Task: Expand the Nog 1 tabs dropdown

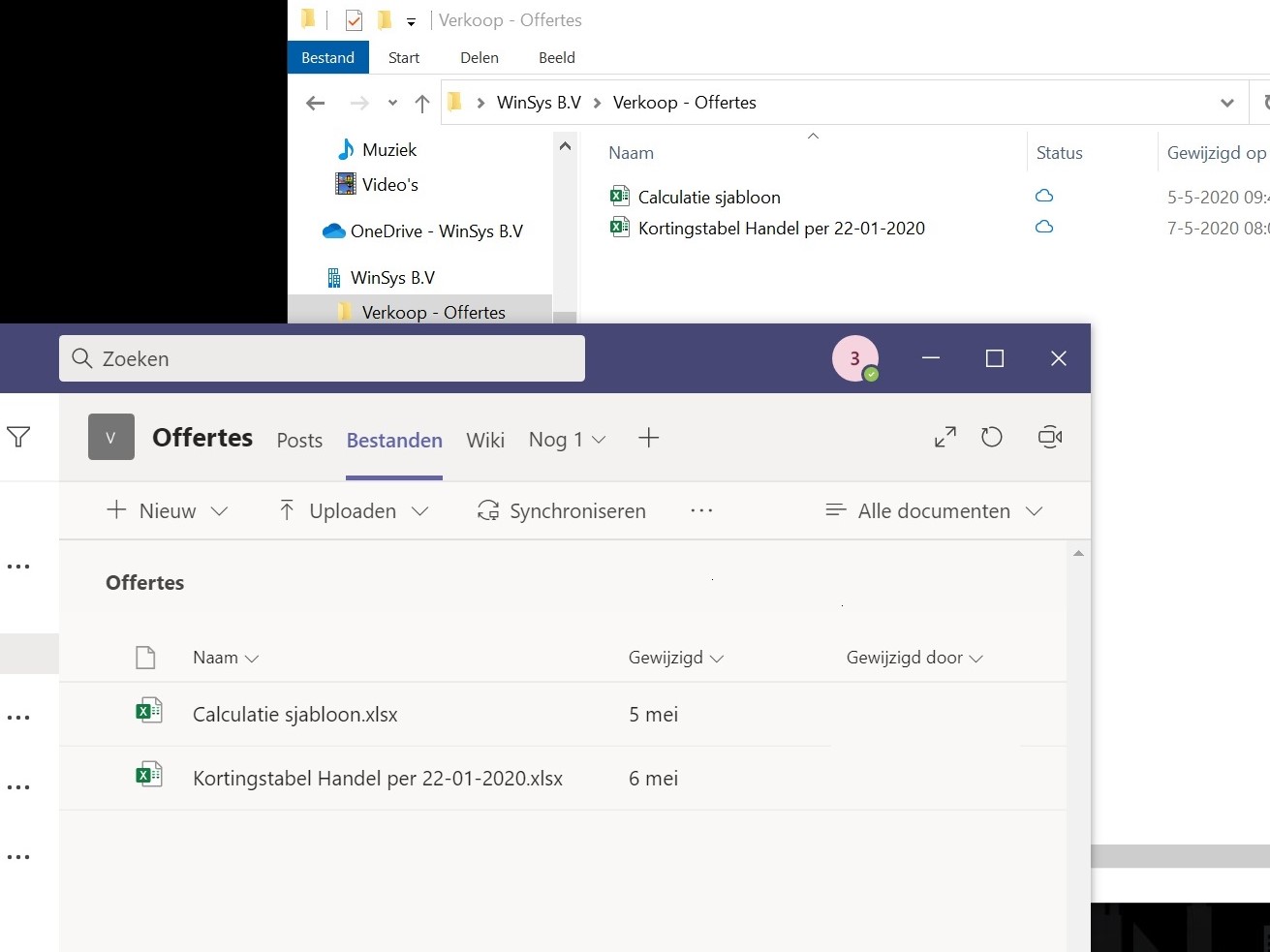Action: (x=568, y=440)
